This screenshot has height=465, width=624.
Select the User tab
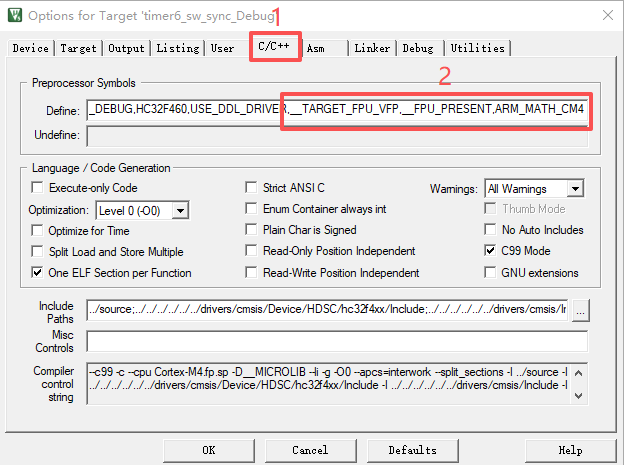coord(222,48)
